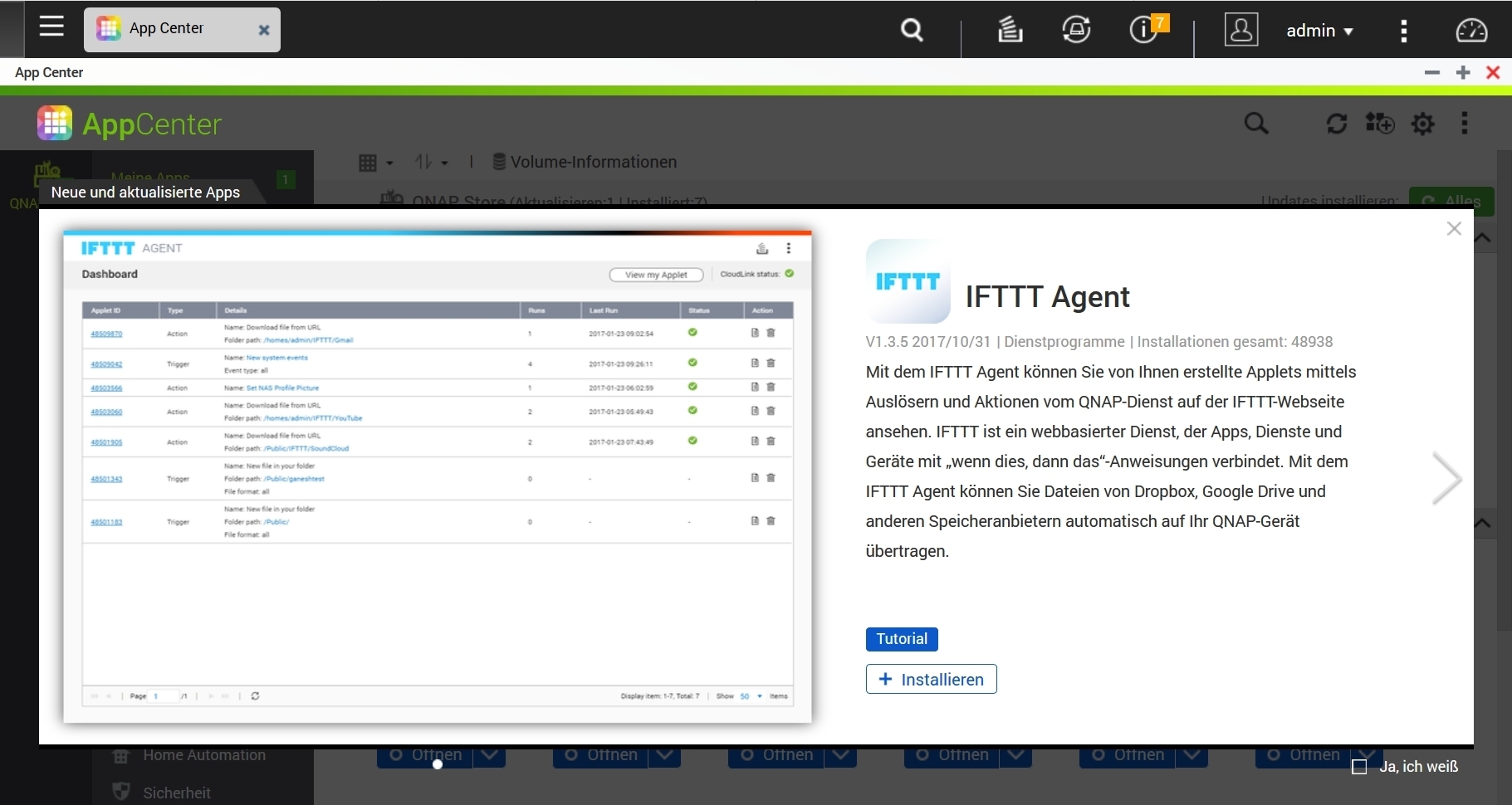
Task: View event notifications with badge 7
Action: click(x=1148, y=29)
